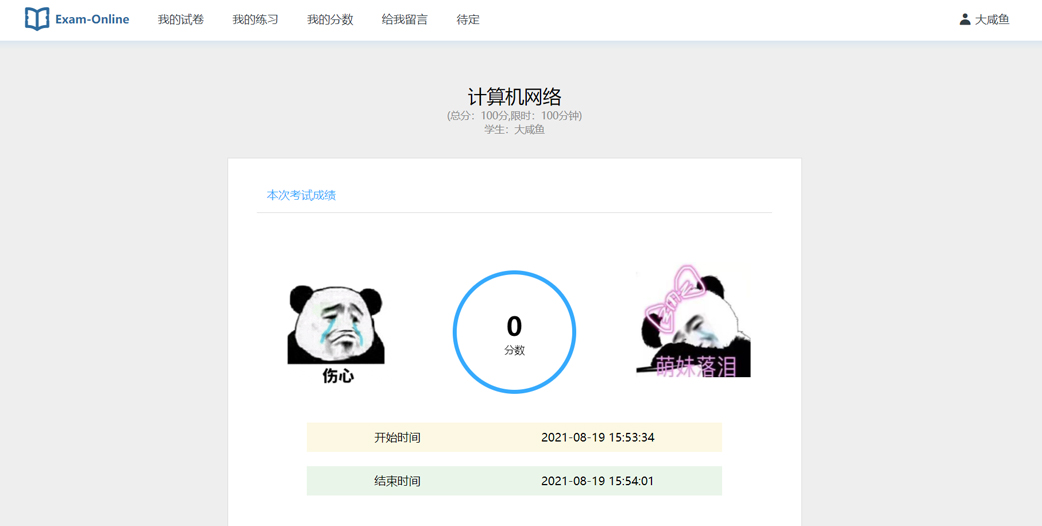Click the 总分 and 限时 info line
This screenshot has width=1042, height=526.
pos(514,115)
